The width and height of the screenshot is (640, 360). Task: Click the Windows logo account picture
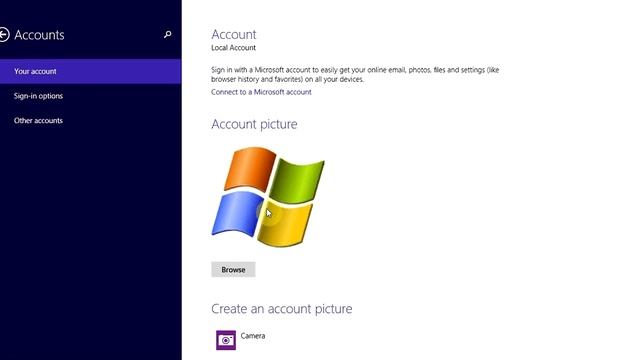(x=268, y=197)
